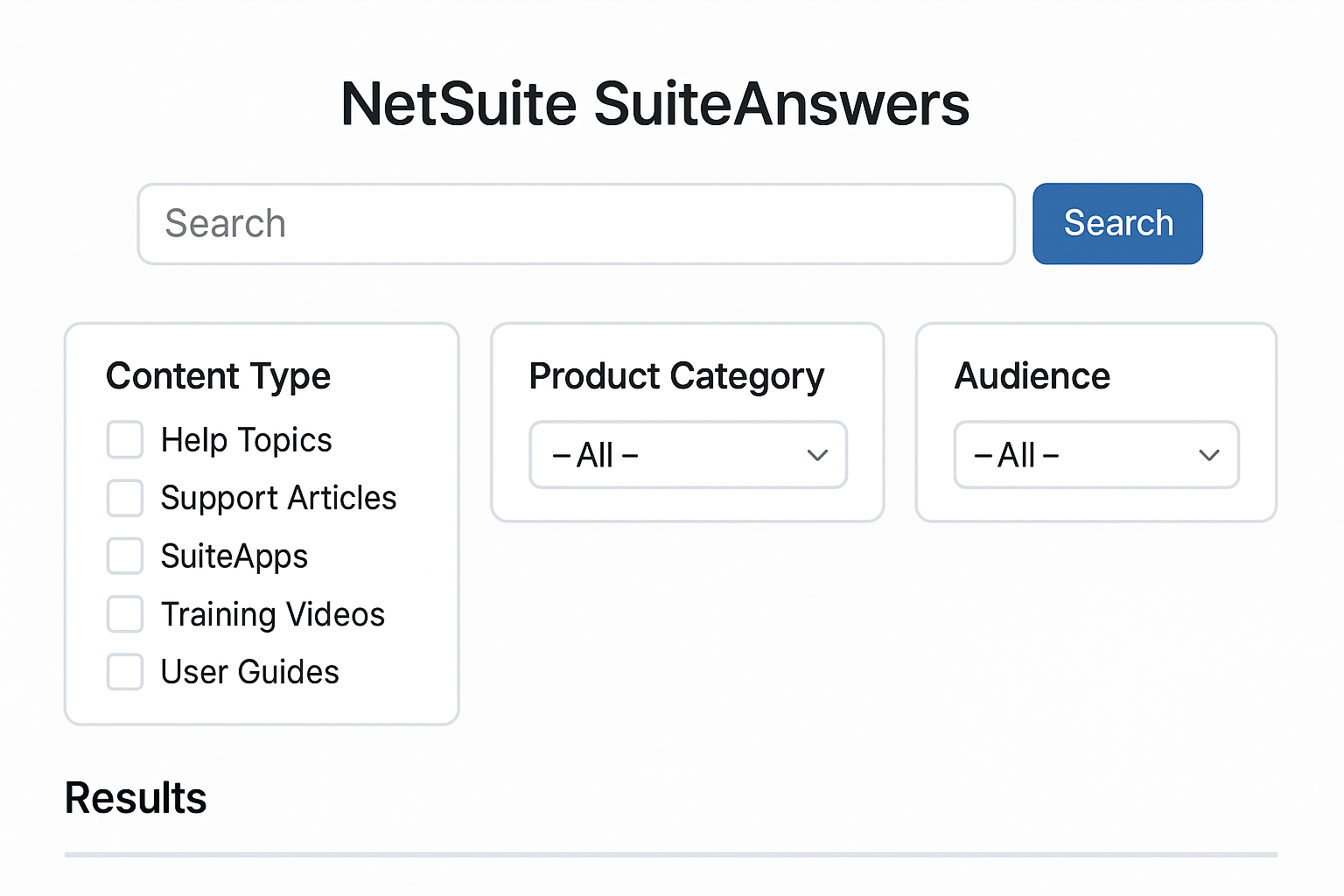Enable the Support Articles checkbox

(125, 498)
